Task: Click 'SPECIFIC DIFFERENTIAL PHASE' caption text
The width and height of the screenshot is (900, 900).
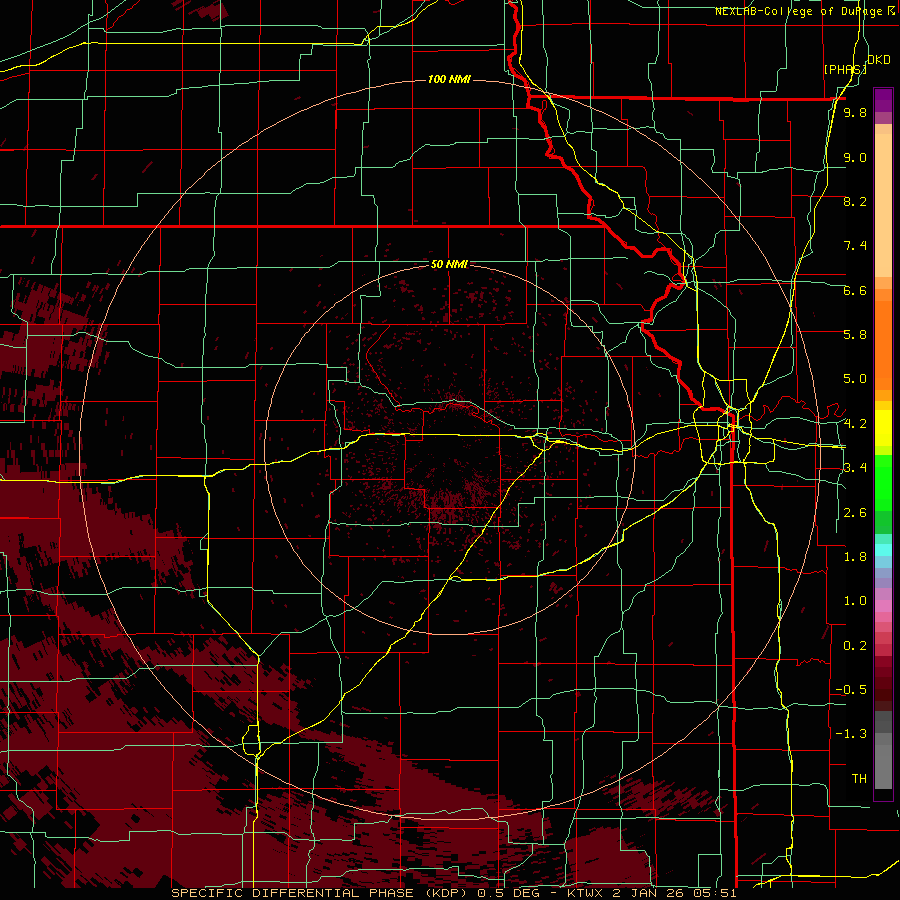Action: coord(292,893)
